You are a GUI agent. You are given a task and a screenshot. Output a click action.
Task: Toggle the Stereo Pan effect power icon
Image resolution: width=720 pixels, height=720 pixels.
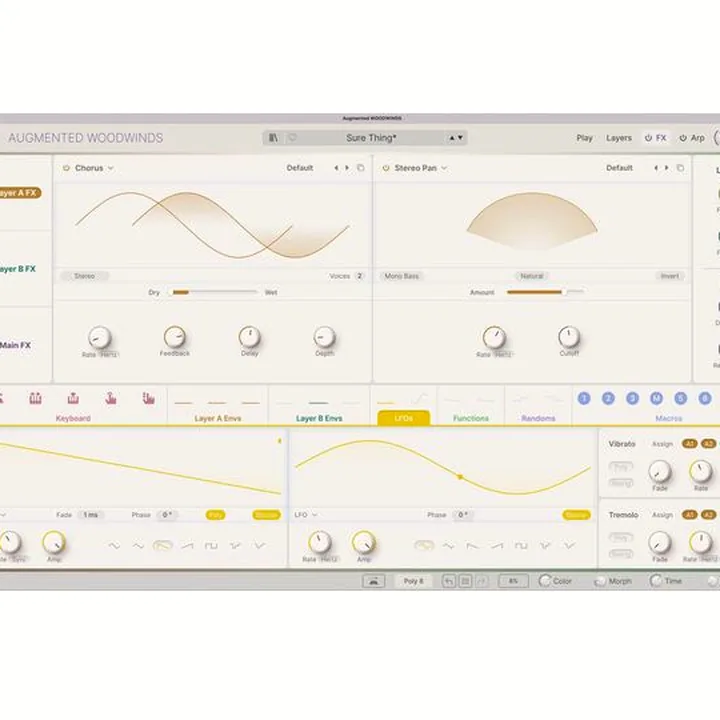click(x=386, y=168)
